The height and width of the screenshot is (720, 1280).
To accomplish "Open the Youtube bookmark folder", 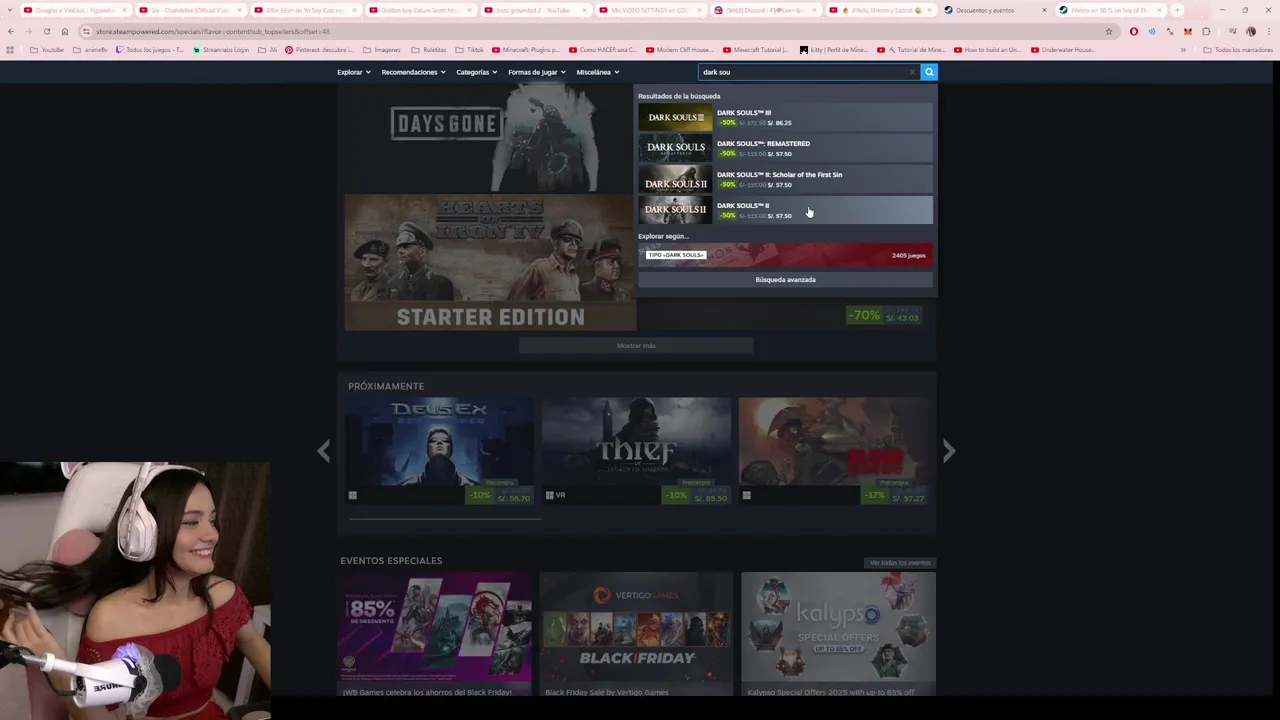I will pyautogui.click(x=47, y=49).
